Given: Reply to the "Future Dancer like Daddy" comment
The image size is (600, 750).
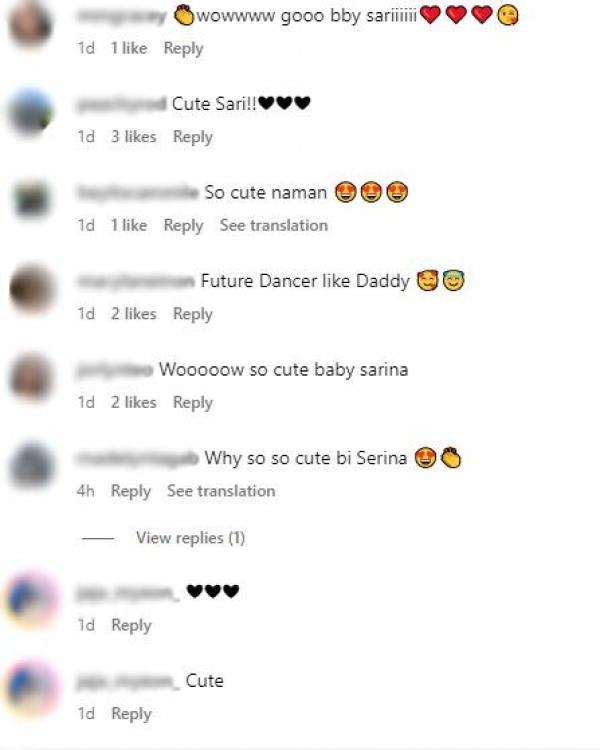Looking at the screenshot, I should pos(192,314).
